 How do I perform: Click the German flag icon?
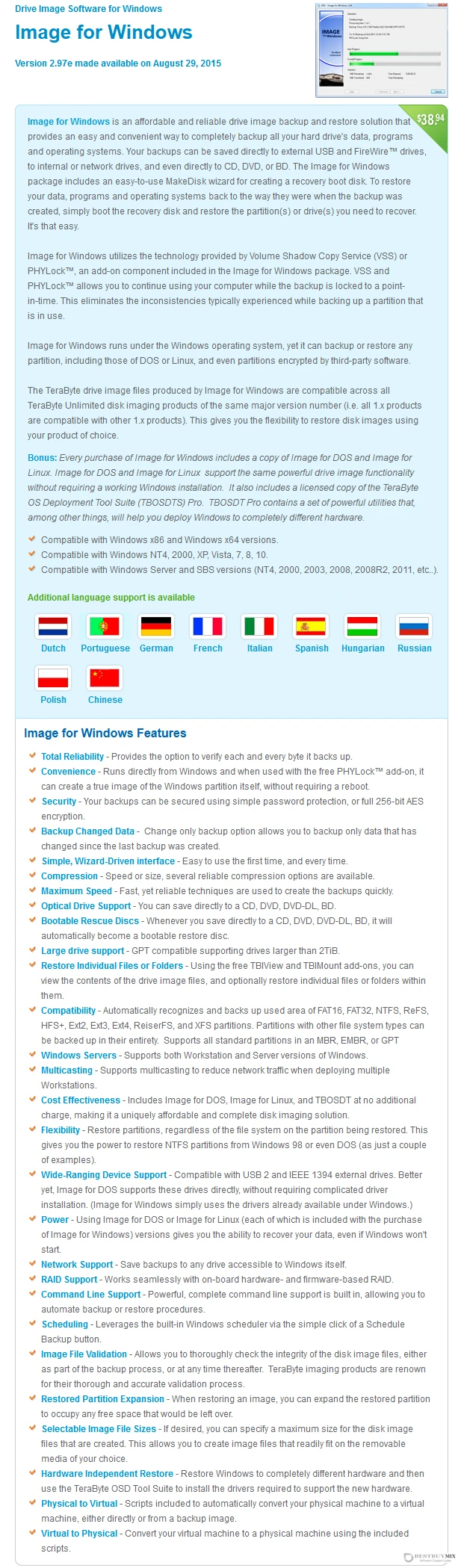[x=156, y=626]
